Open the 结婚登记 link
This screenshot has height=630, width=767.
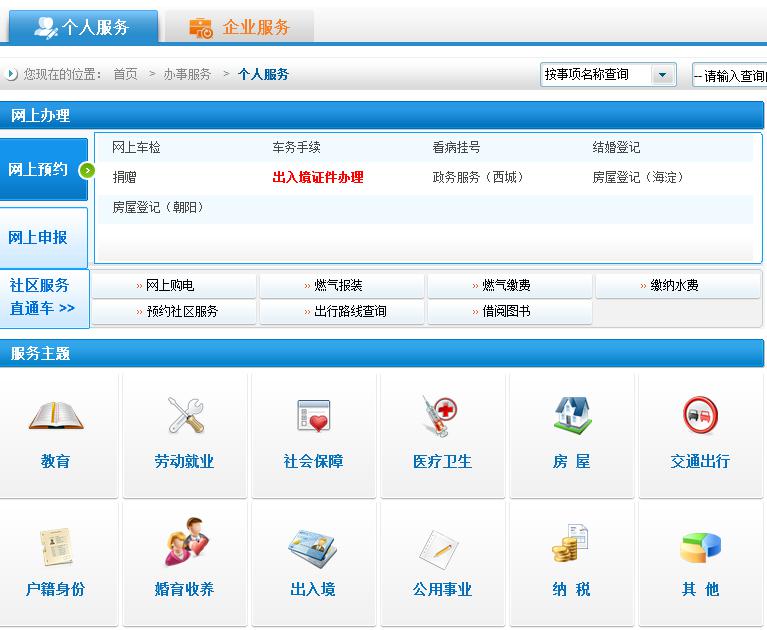click(x=616, y=147)
